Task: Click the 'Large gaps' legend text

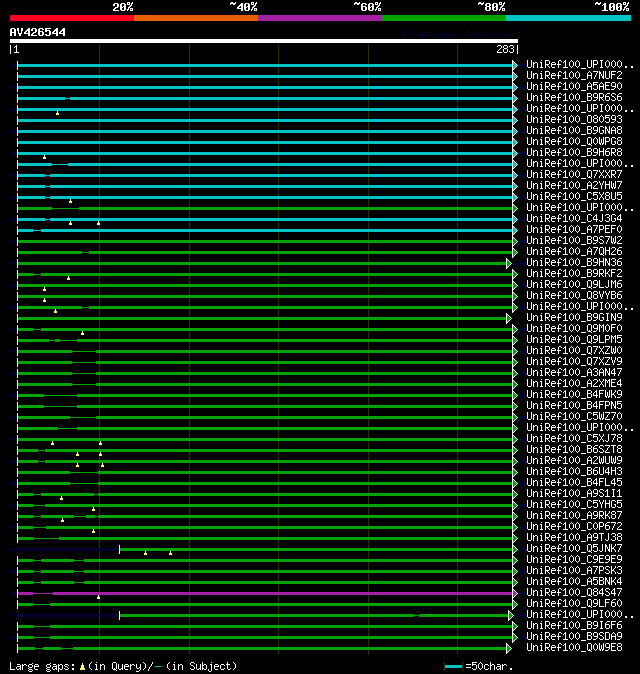Action: tap(42, 666)
